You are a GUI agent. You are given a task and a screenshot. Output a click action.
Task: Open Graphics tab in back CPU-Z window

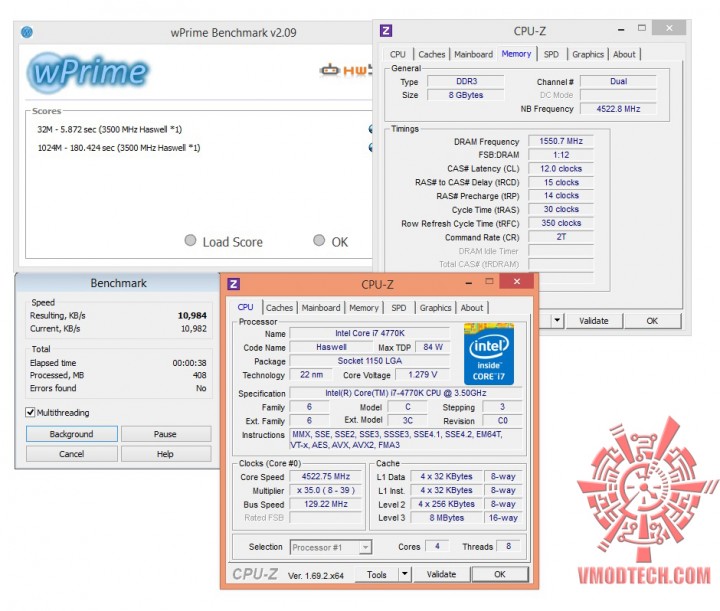point(588,54)
